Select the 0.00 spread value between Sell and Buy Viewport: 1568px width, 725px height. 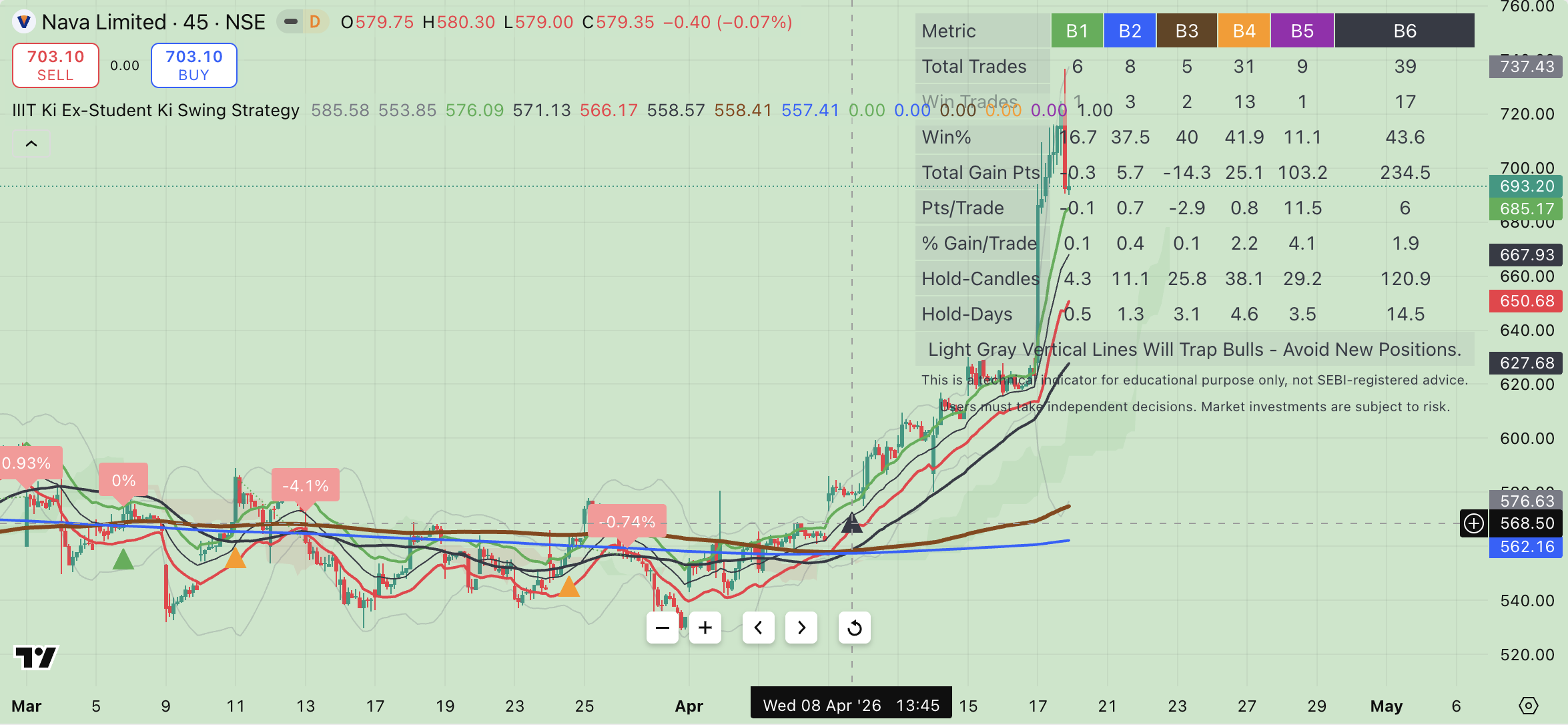coord(125,65)
